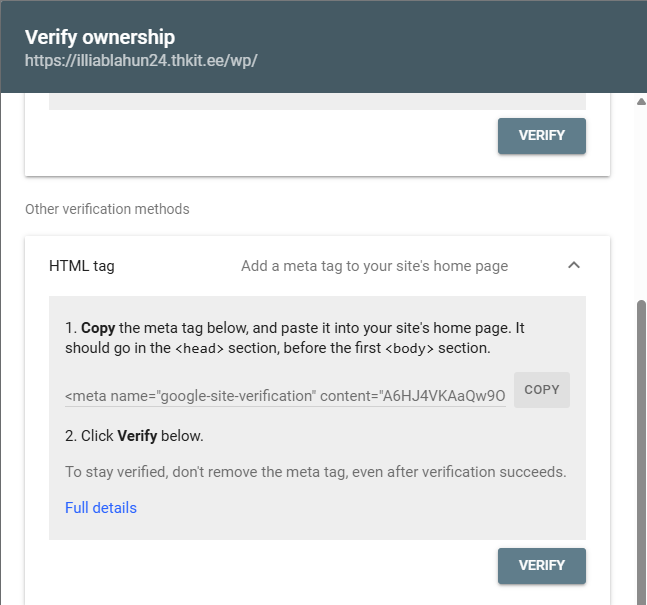Click gray box above upper VERIFY button
Screen dimensions: 647x605
point(317,102)
